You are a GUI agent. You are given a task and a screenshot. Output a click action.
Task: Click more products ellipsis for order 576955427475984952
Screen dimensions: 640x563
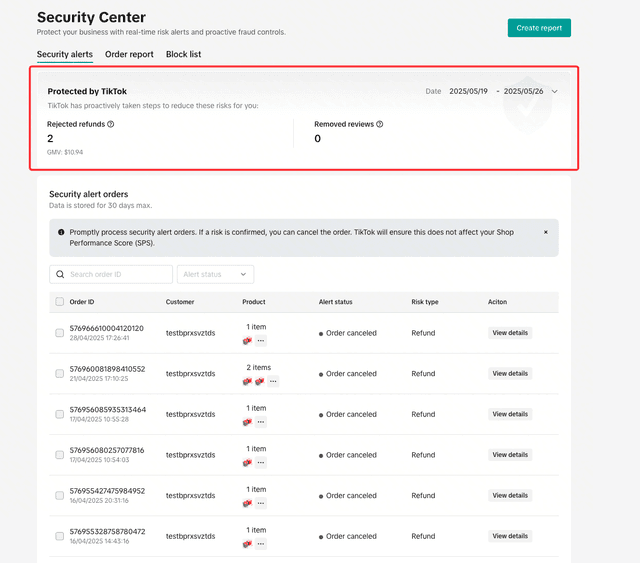pos(261,503)
